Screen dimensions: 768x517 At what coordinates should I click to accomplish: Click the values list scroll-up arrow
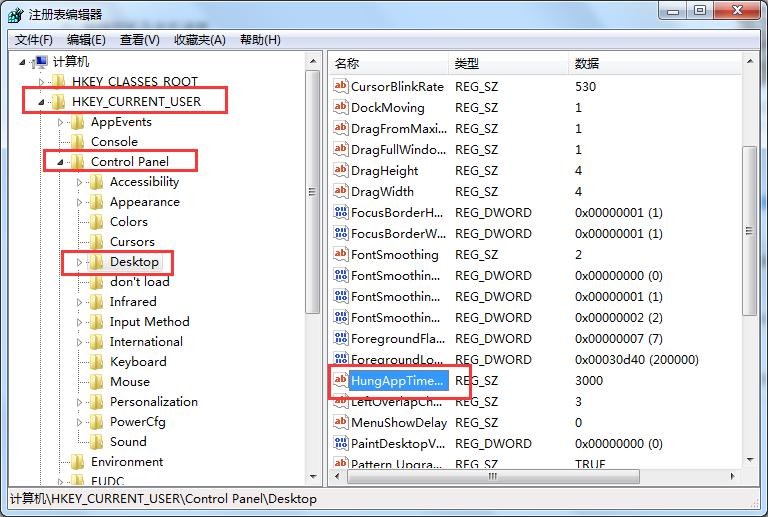(750, 61)
